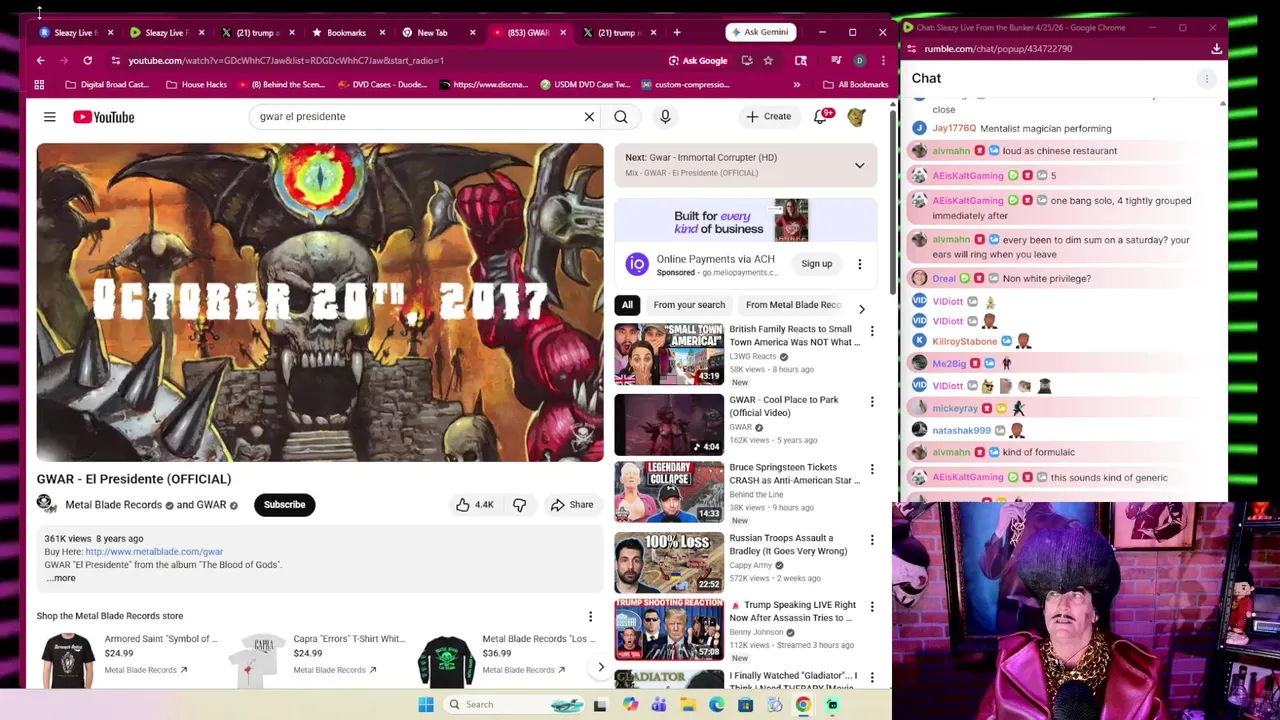Viewport: 1280px width, 720px height.
Task: Open YouTube notifications bell
Action: pyautogui.click(x=821, y=117)
